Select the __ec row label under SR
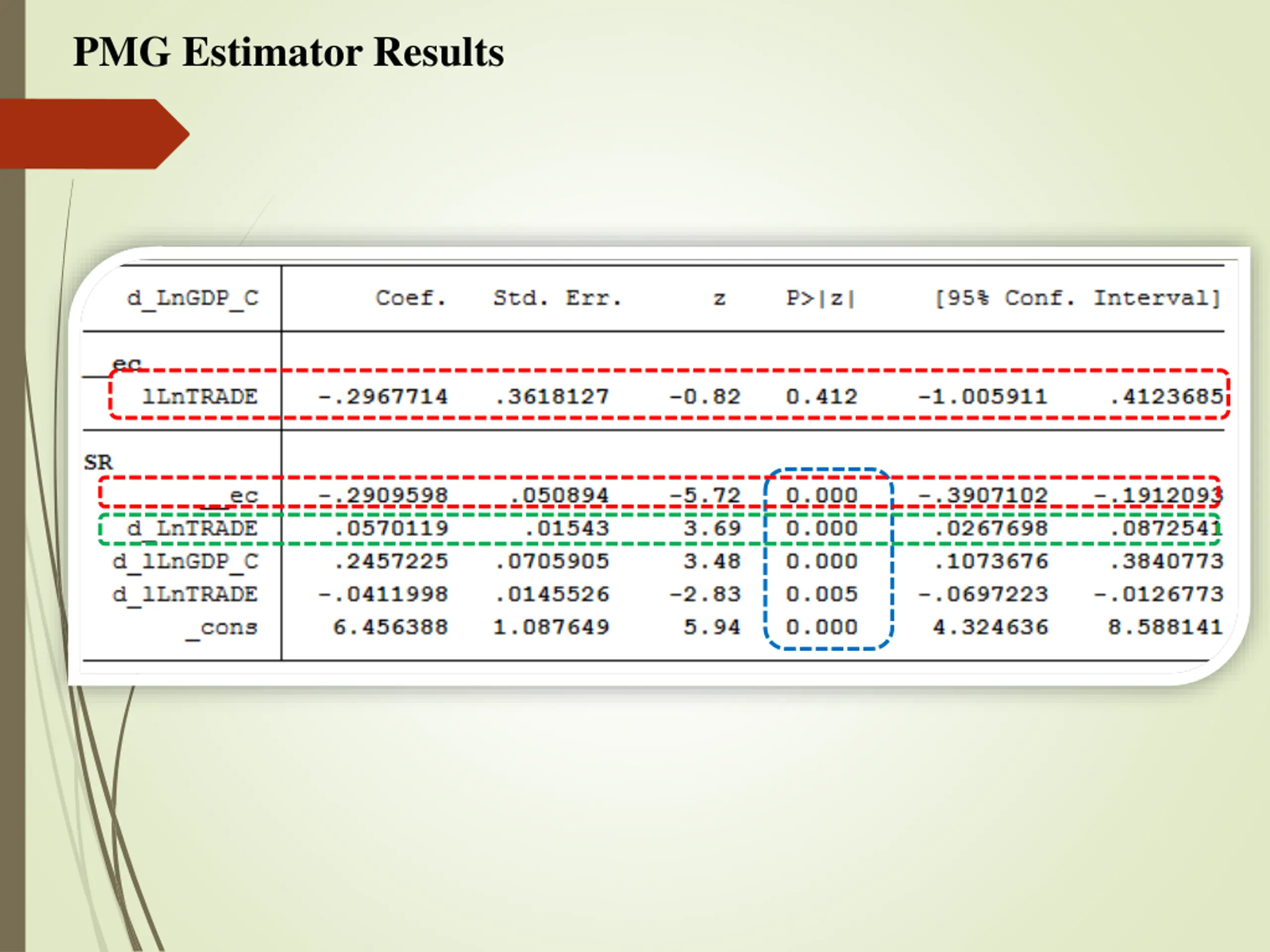This screenshot has height=952, width=1270. [x=230, y=497]
